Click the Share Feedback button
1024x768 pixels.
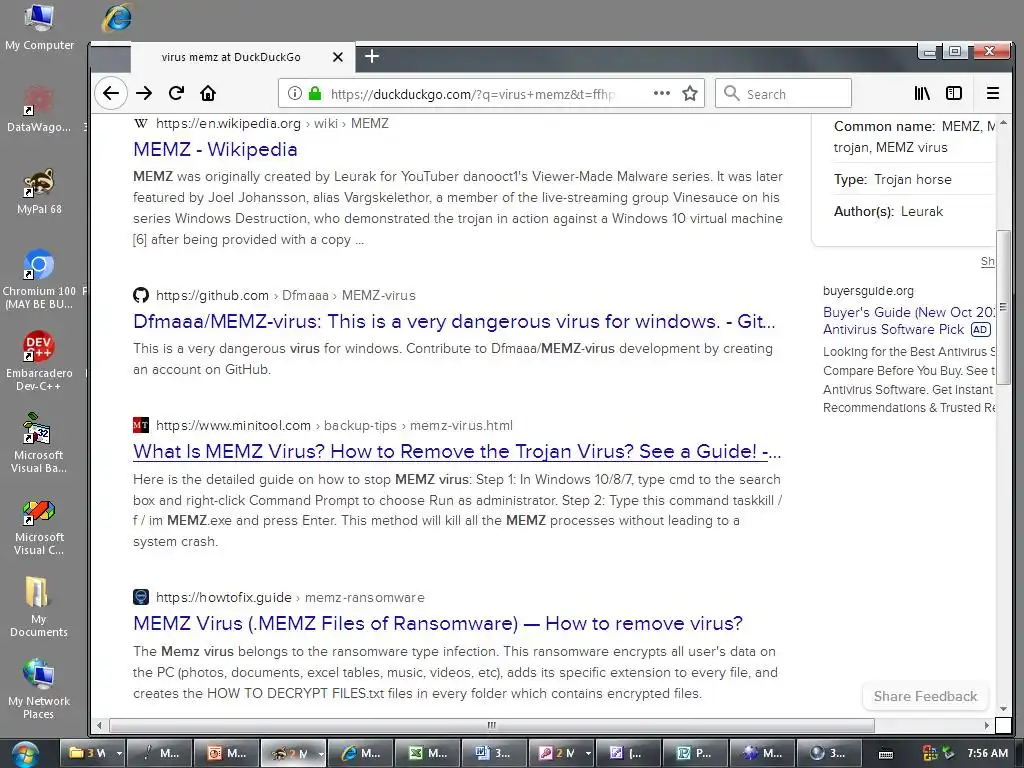(925, 696)
